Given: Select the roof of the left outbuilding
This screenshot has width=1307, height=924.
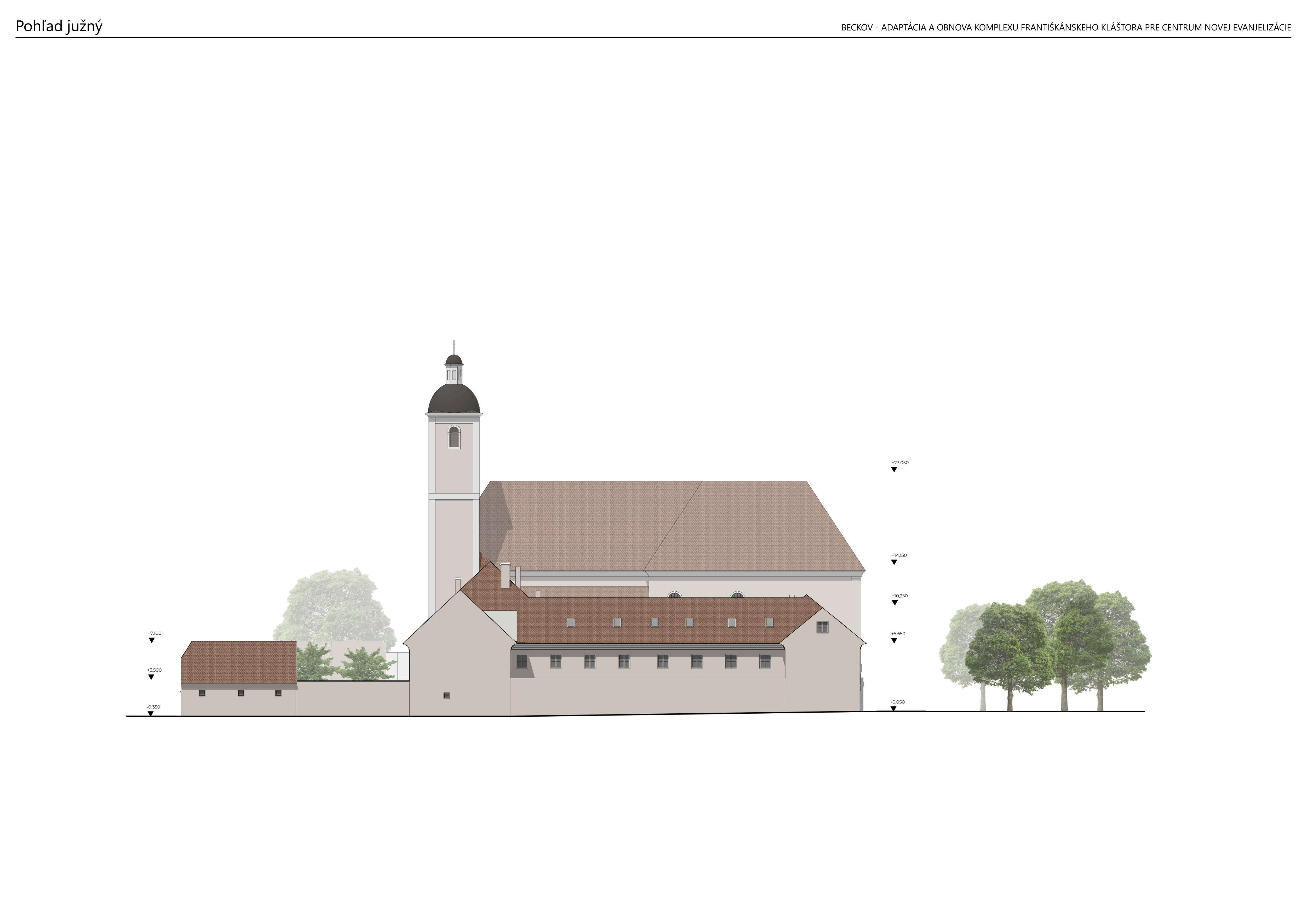Looking at the screenshot, I should pyautogui.click(x=239, y=662).
